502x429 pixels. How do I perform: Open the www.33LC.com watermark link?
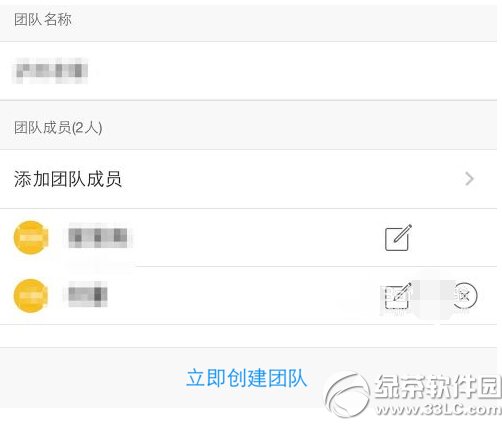[439, 409]
